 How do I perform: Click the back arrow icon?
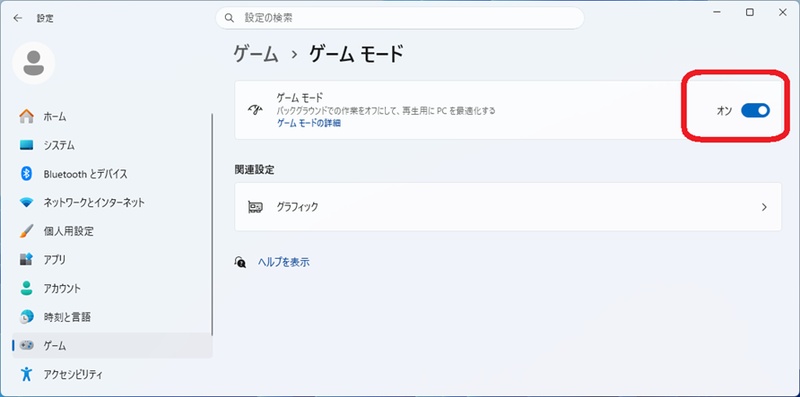click(18, 18)
